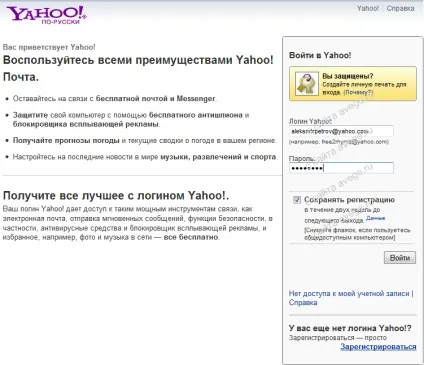
Task: Focus the Логин Yahoo! input field
Action: (x=341, y=131)
